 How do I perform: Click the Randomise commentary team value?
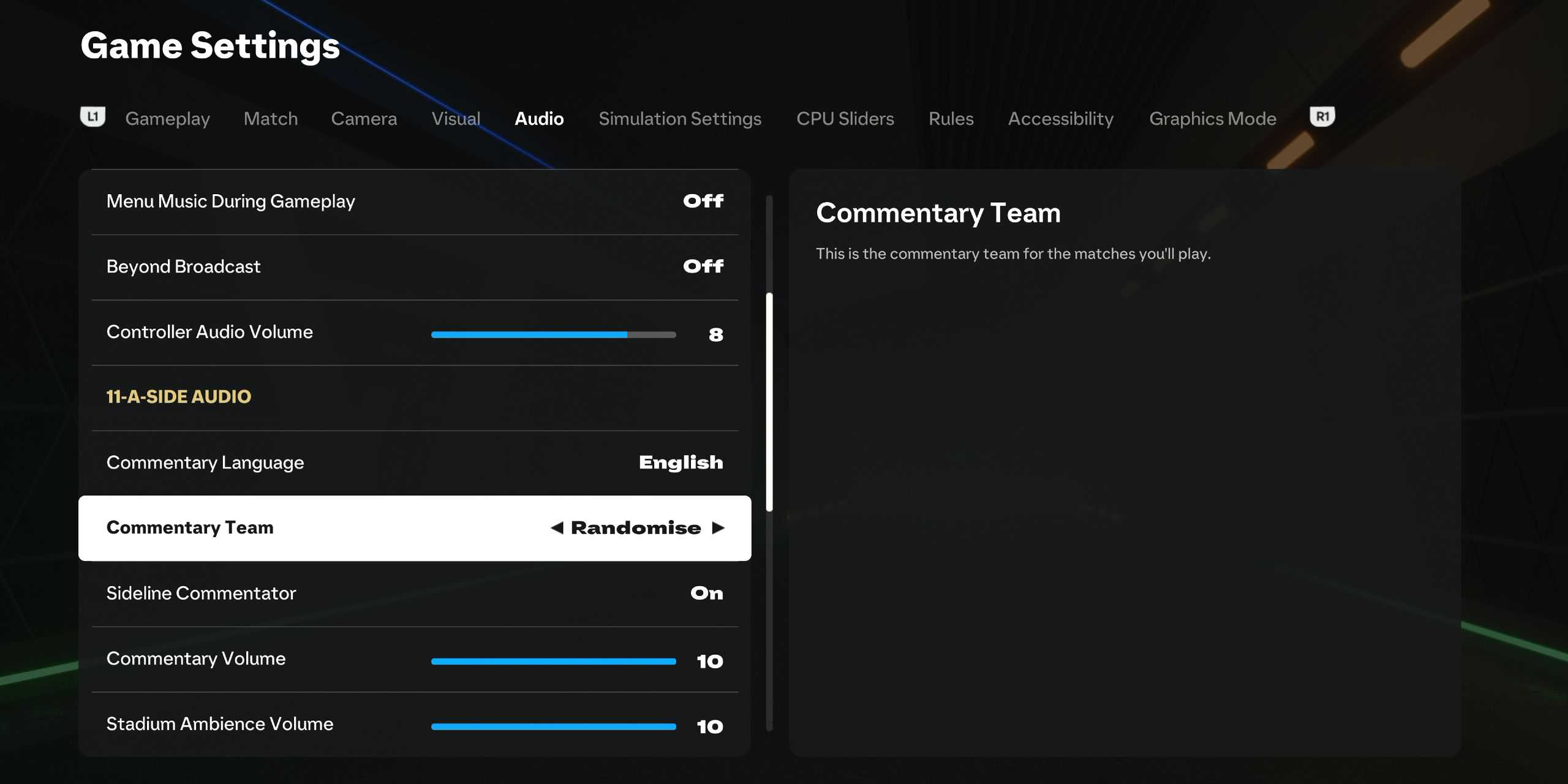click(636, 528)
